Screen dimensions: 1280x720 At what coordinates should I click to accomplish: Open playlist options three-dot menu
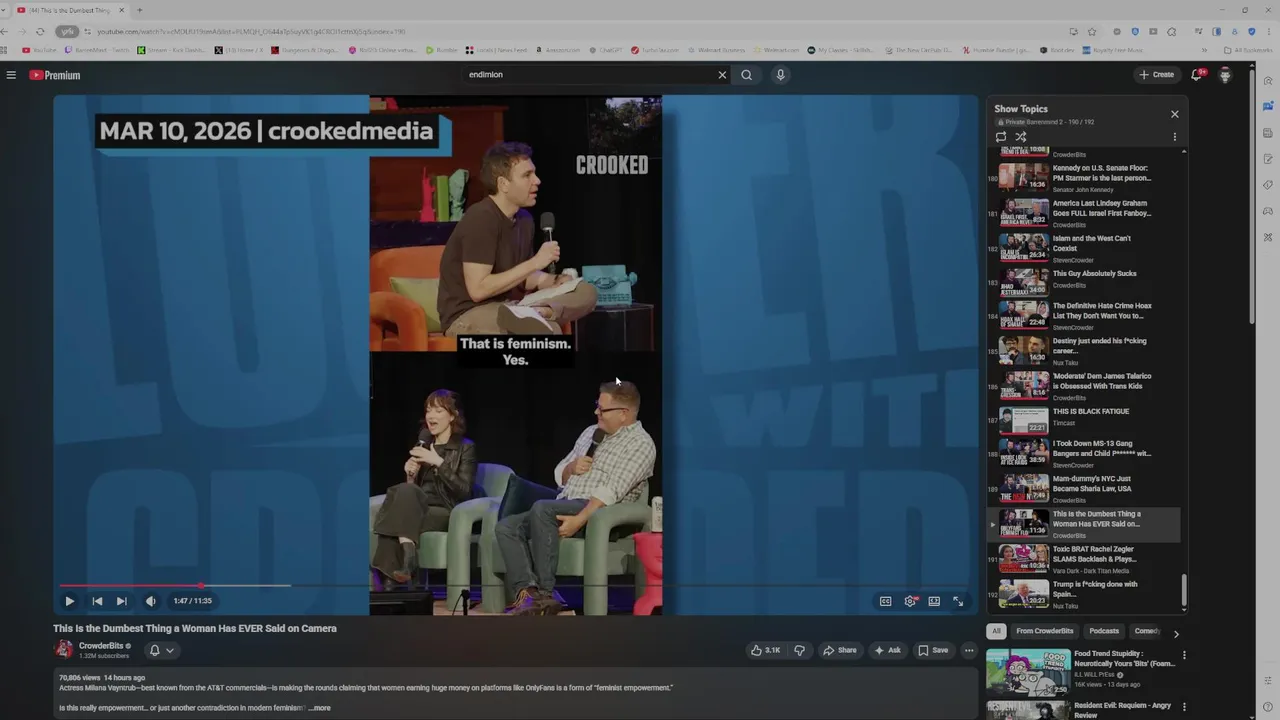click(x=1174, y=137)
